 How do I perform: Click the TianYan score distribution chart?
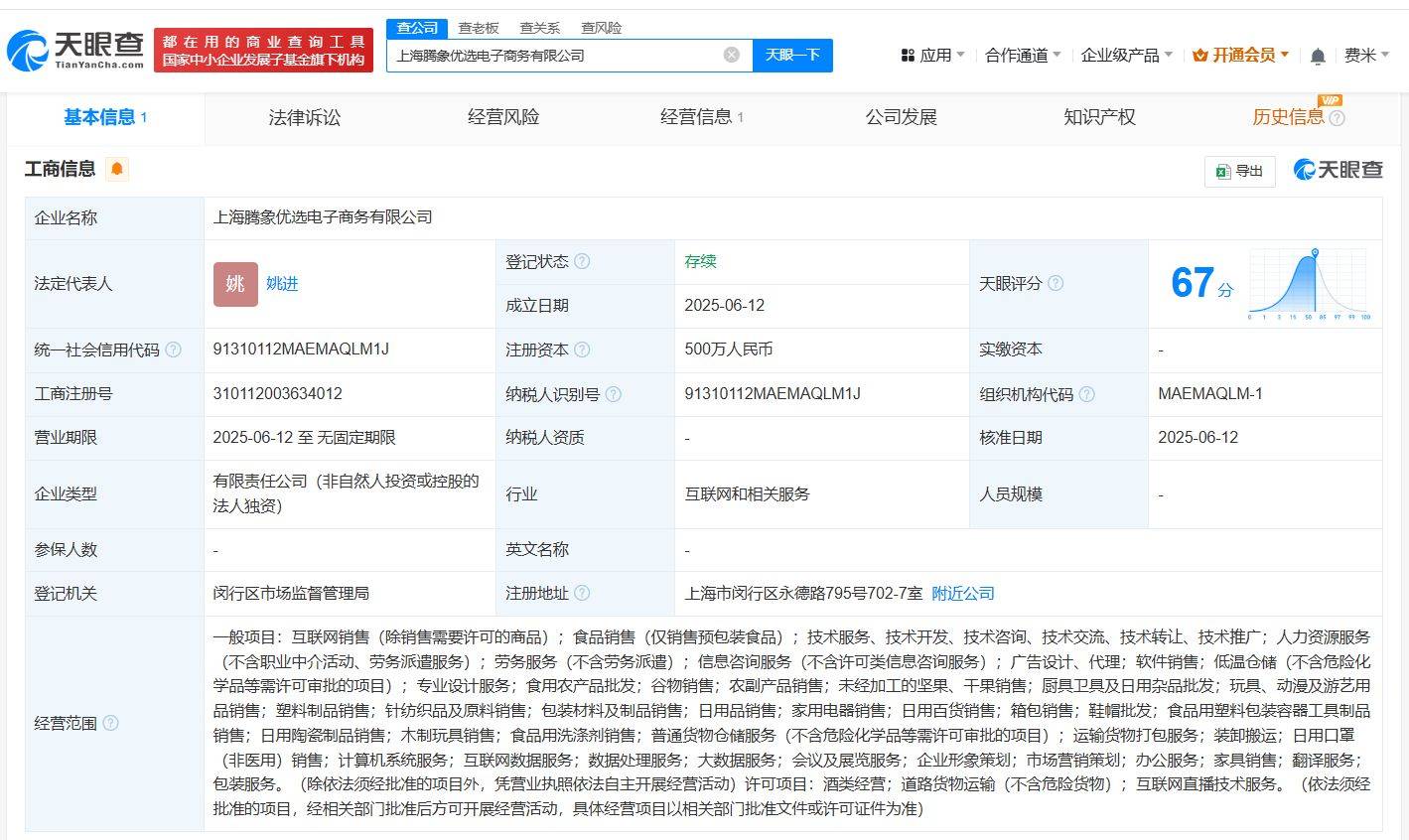[x=1309, y=284]
